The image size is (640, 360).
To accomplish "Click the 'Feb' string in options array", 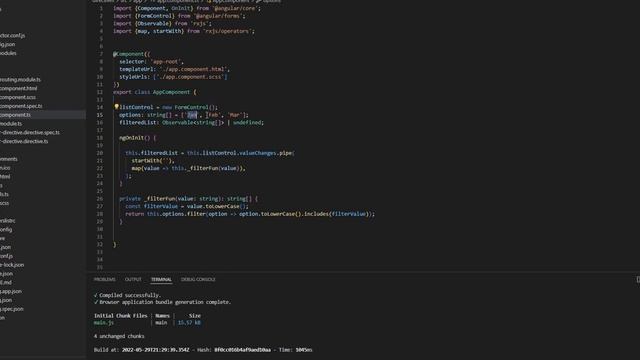I will [213, 115].
